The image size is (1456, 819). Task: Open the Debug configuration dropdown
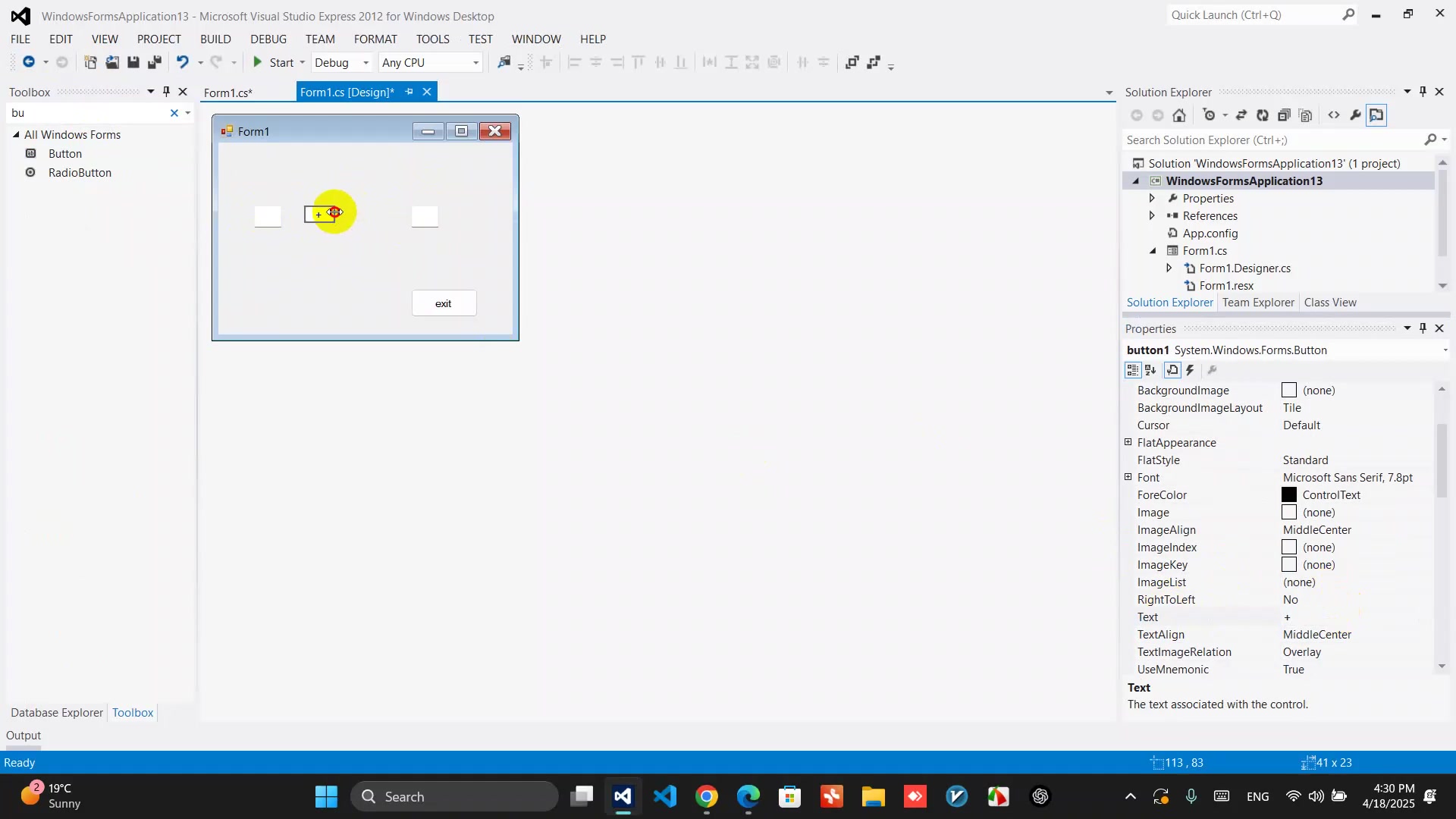(x=366, y=62)
